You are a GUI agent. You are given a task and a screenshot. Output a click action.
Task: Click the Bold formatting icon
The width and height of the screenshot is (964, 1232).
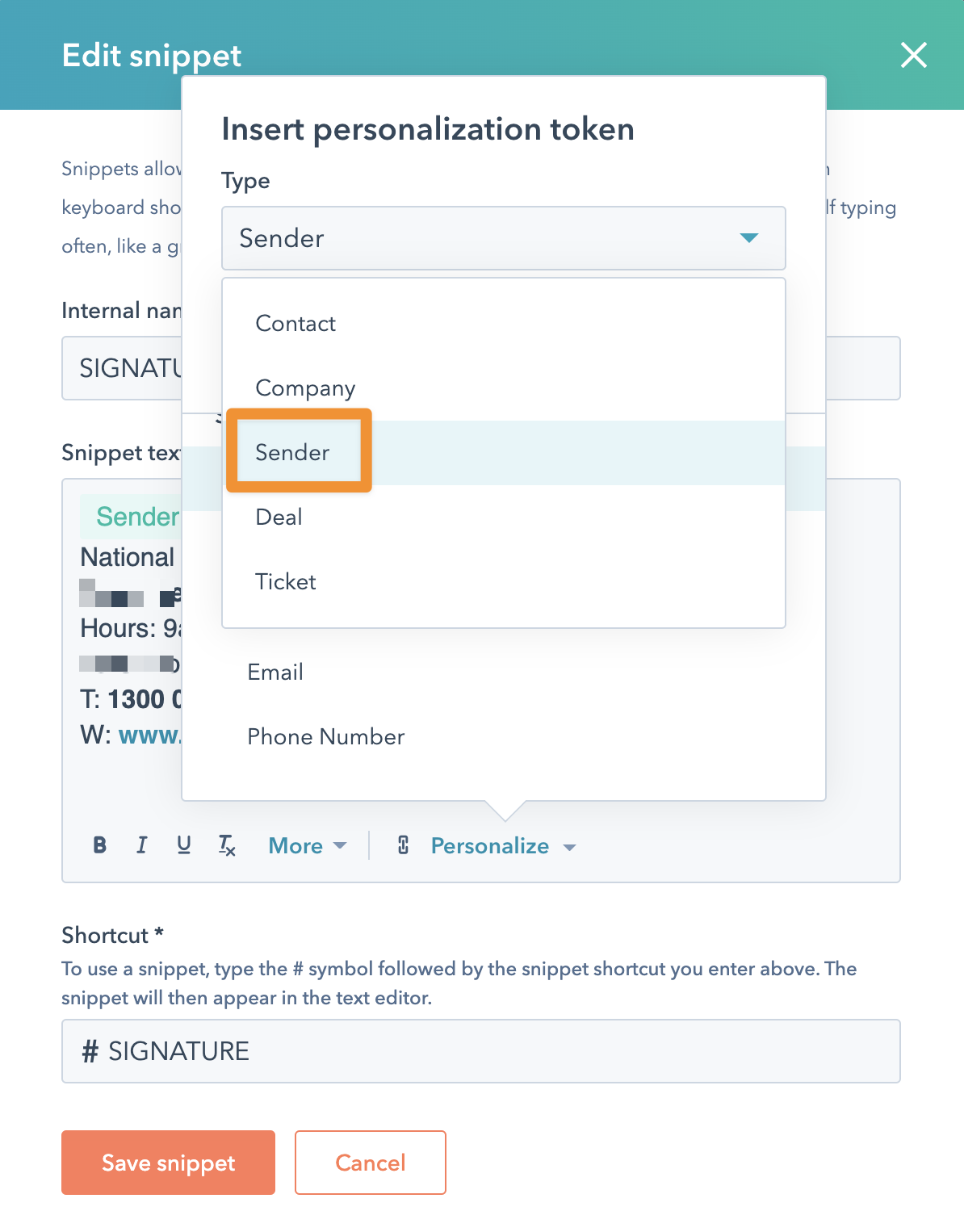pyautogui.click(x=100, y=845)
